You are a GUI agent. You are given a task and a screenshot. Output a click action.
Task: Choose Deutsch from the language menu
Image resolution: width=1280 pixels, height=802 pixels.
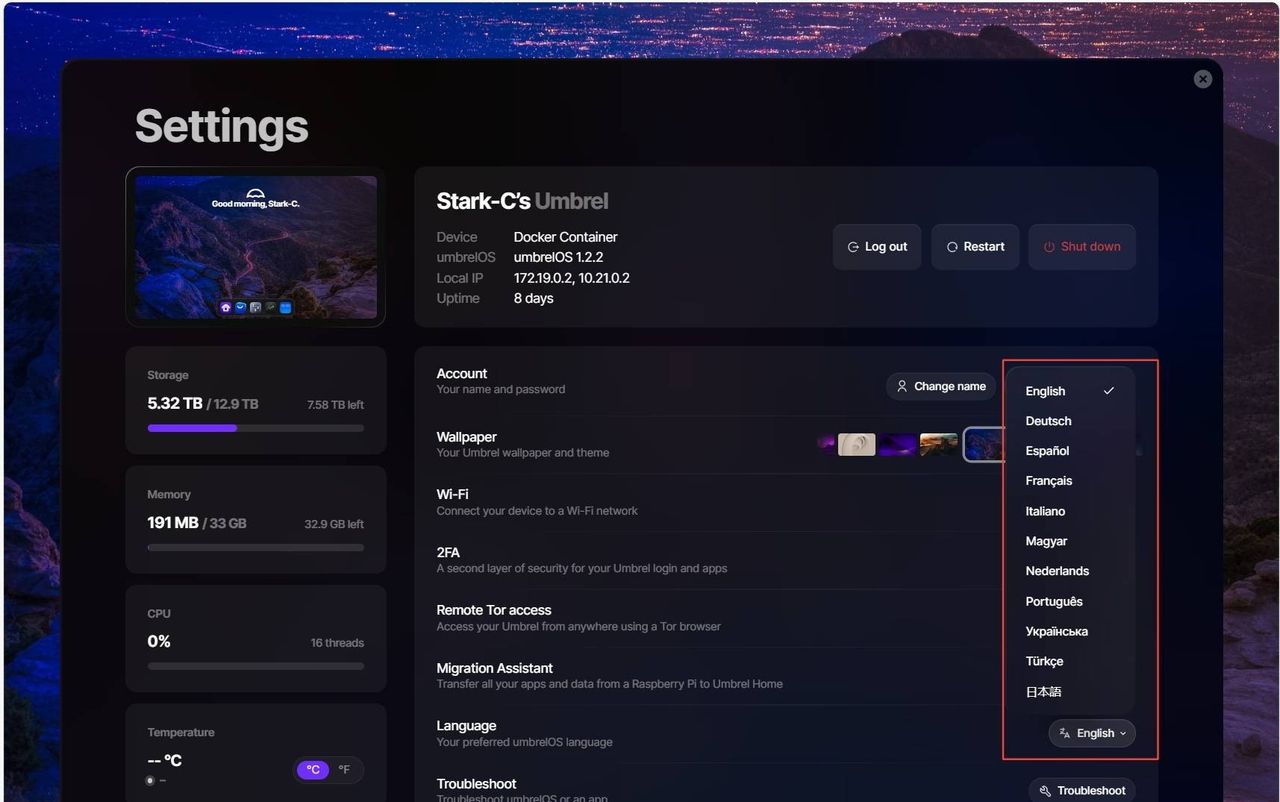[x=1069, y=421]
